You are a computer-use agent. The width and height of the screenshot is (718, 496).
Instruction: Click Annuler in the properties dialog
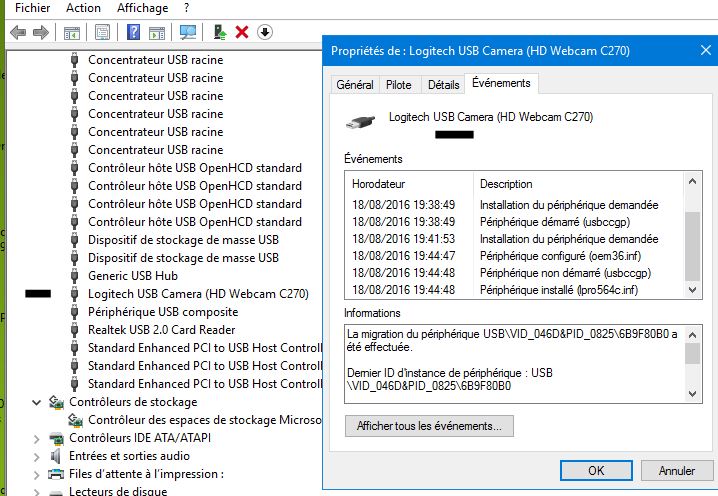pos(677,470)
